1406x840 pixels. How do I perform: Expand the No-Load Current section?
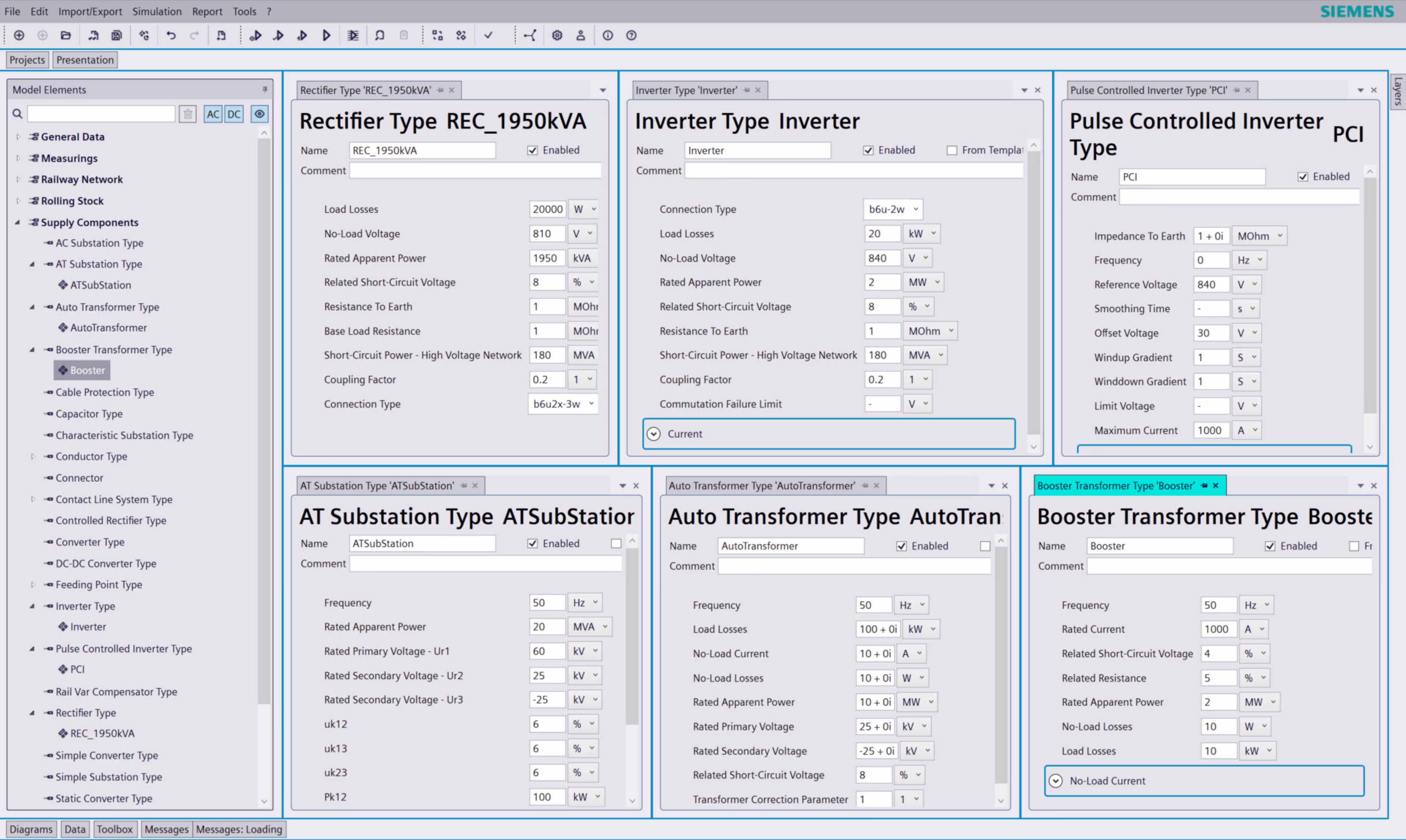[1055, 781]
